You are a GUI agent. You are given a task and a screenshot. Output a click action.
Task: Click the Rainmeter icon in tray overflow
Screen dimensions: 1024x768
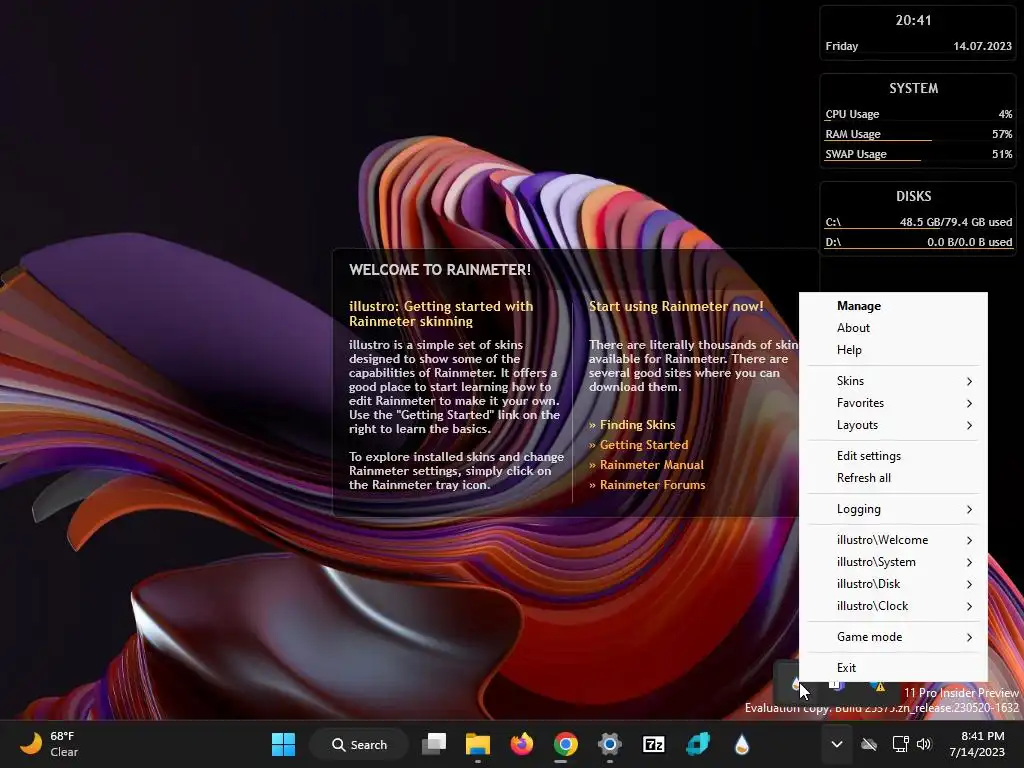(795, 684)
